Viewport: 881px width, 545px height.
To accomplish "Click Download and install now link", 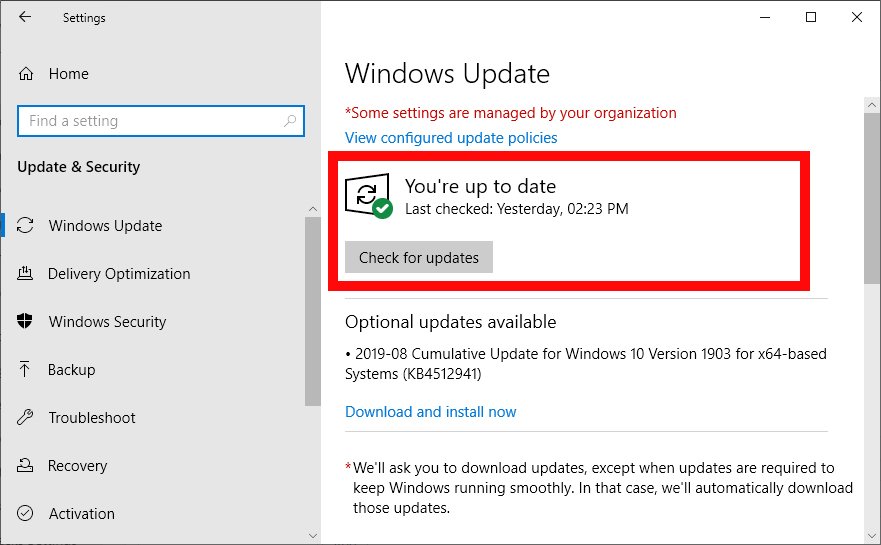I will click(x=430, y=412).
